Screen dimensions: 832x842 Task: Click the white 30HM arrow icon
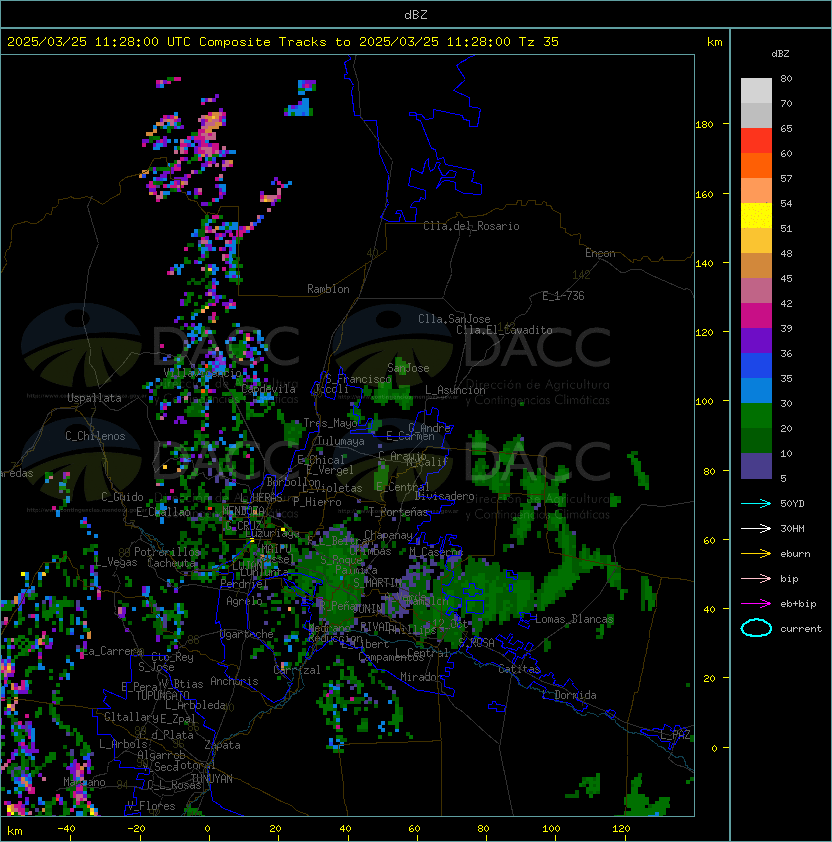point(756,528)
